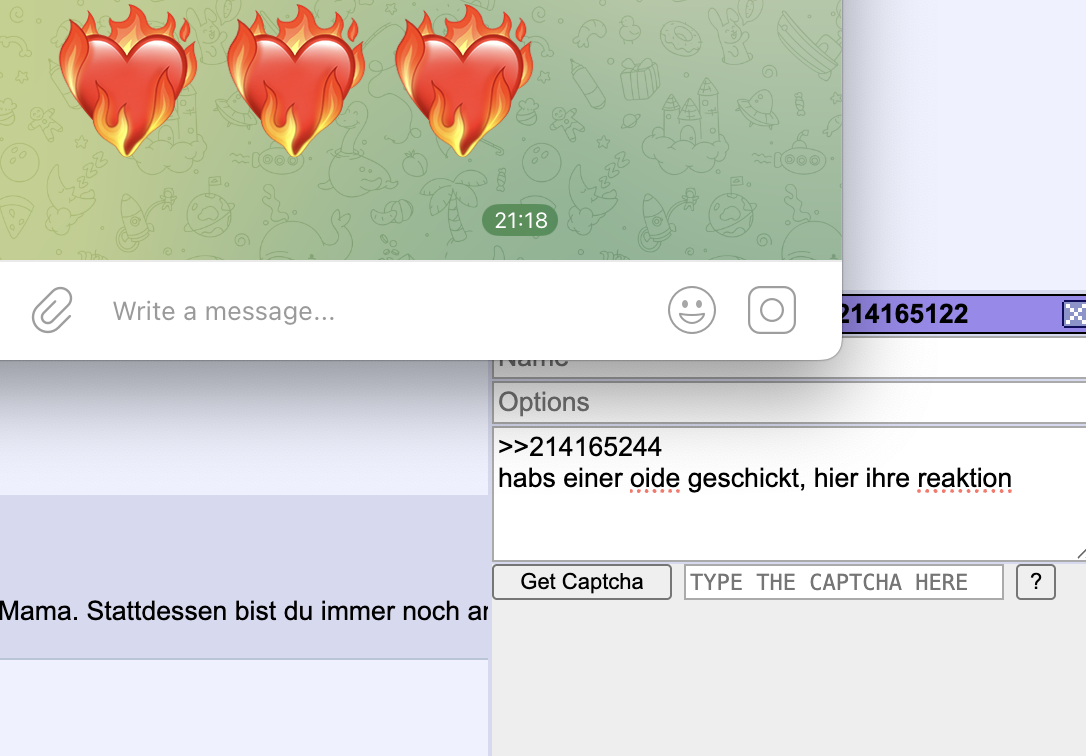Focus the Name input field
This screenshot has width=1086, height=756.
[789, 368]
